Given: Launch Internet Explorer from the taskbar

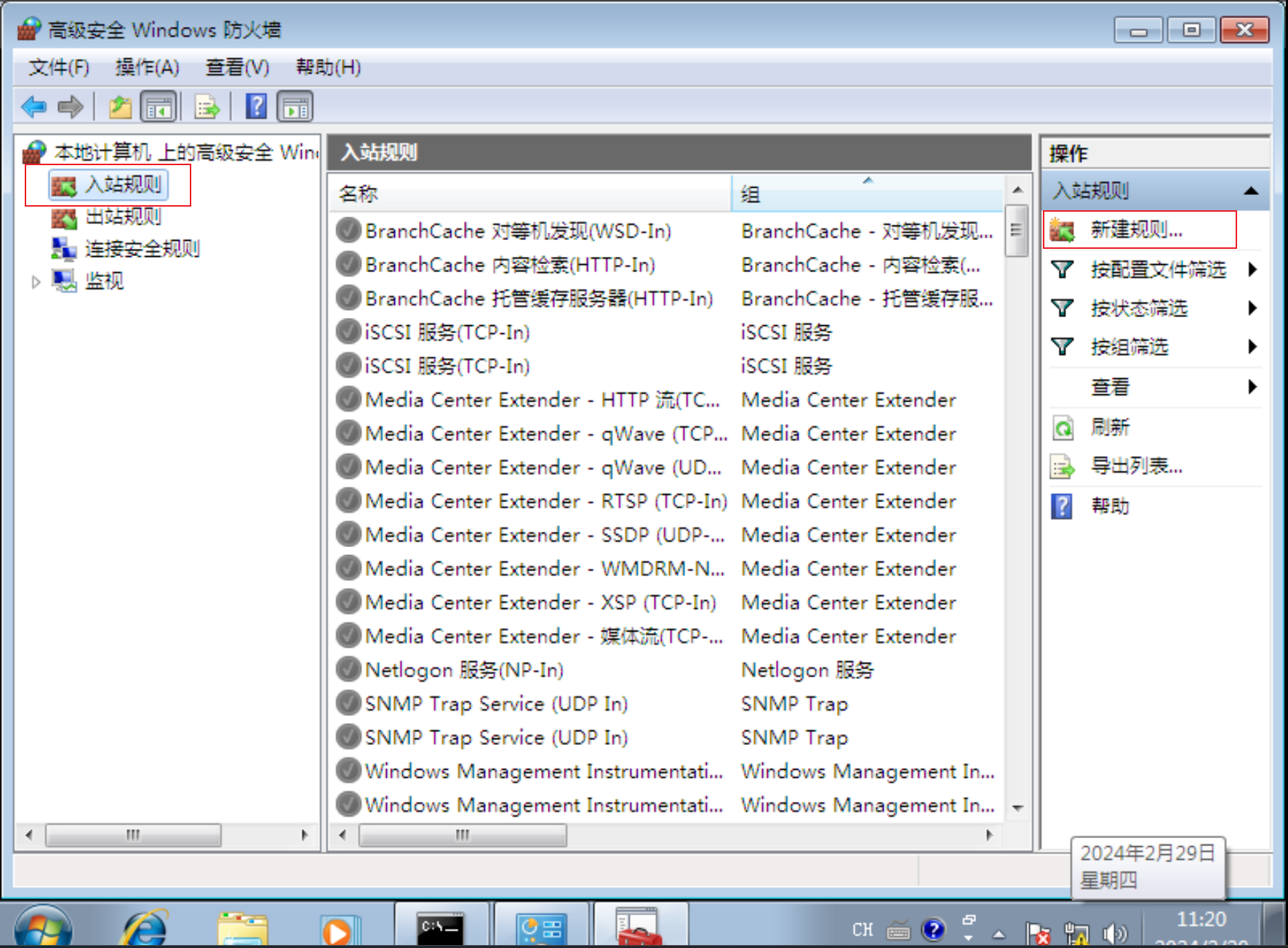Looking at the screenshot, I should point(145,927).
